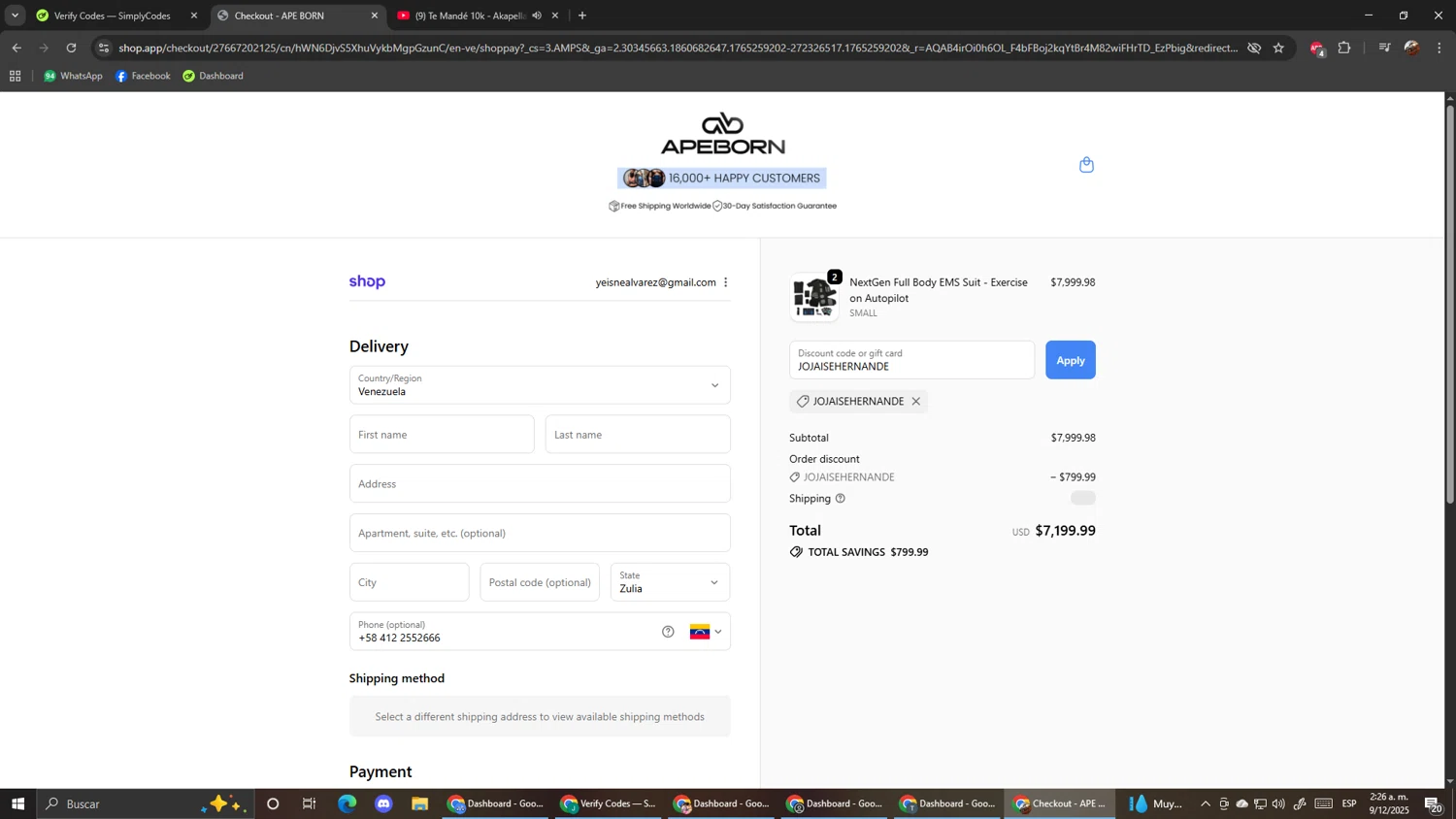The width and height of the screenshot is (1456, 819).
Task: Click the shipping info question mark
Action: (x=841, y=499)
